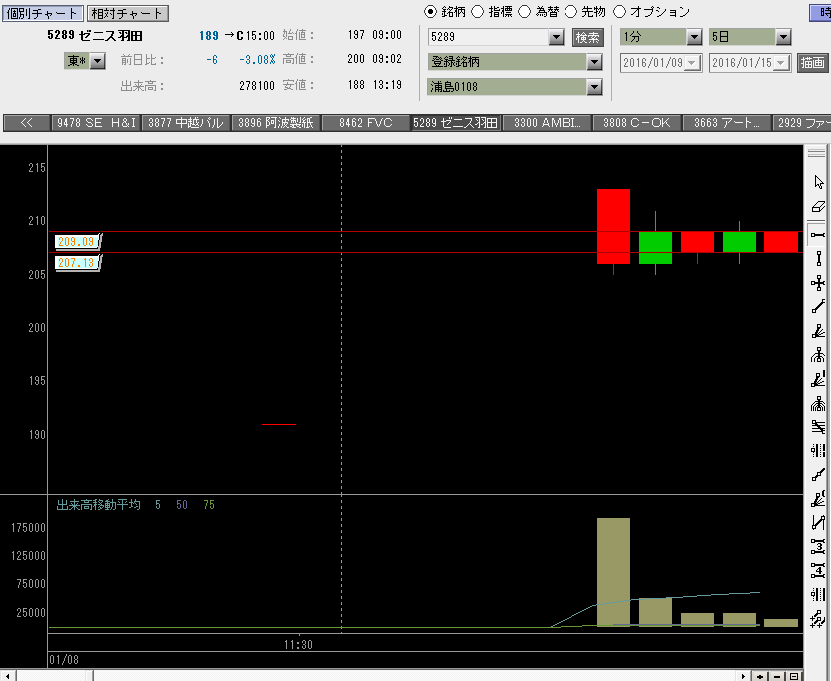Select the plain fan lines tool
Image resolution: width=831 pixels, height=681 pixels.
click(818, 331)
